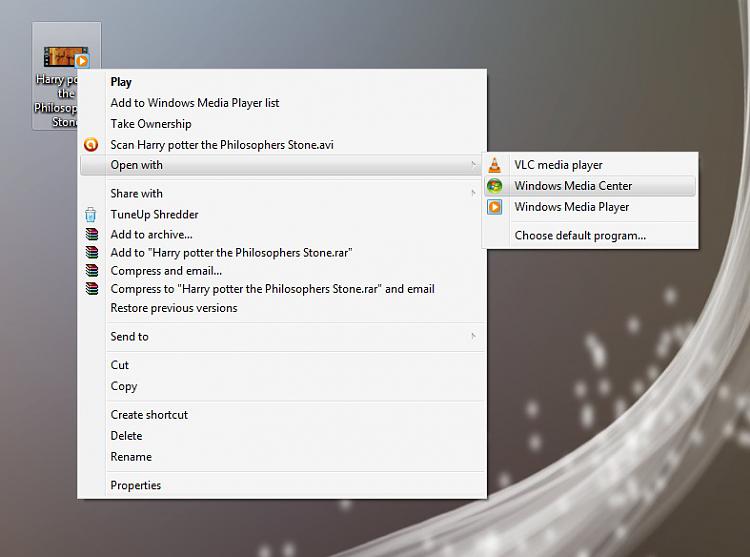
Task: Expand the Open with submenu arrow
Action: point(473,165)
